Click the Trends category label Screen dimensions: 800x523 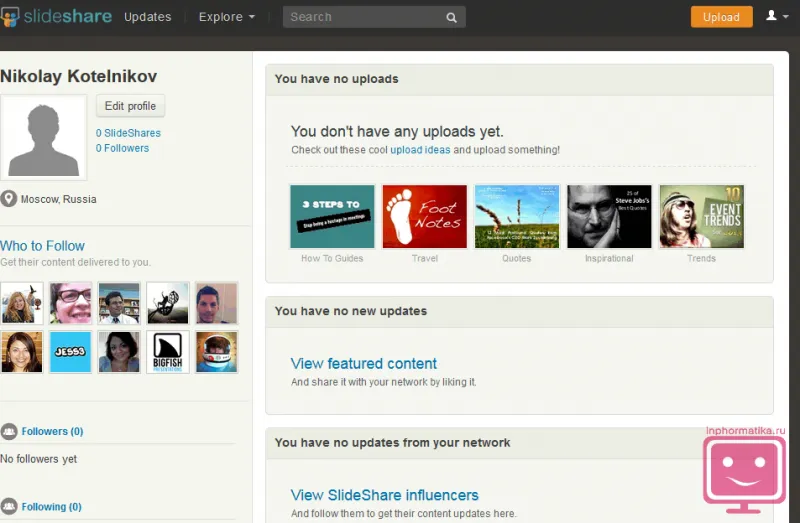coord(702,258)
